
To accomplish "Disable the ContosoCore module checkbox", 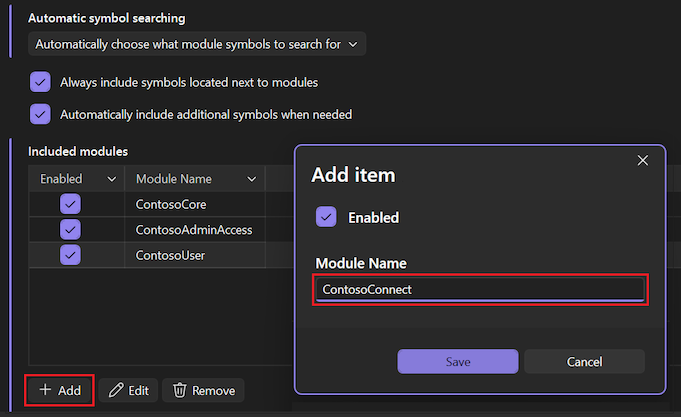I will point(70,204).
